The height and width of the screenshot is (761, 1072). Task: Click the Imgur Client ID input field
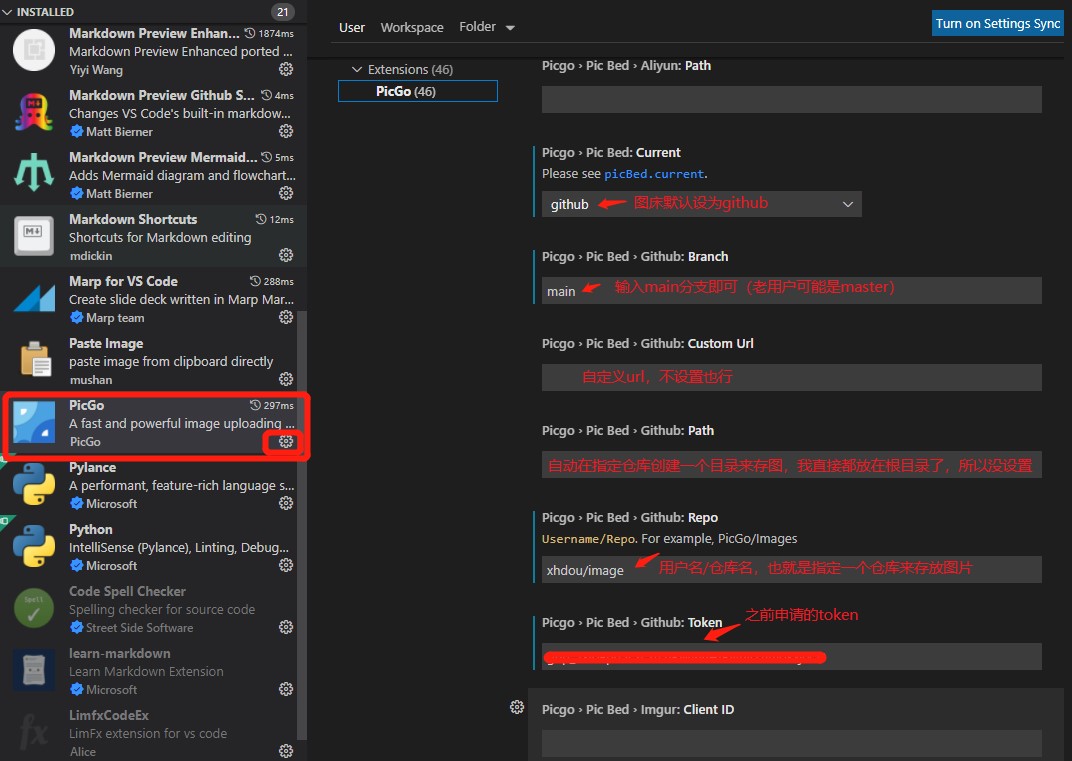point(792,743)
